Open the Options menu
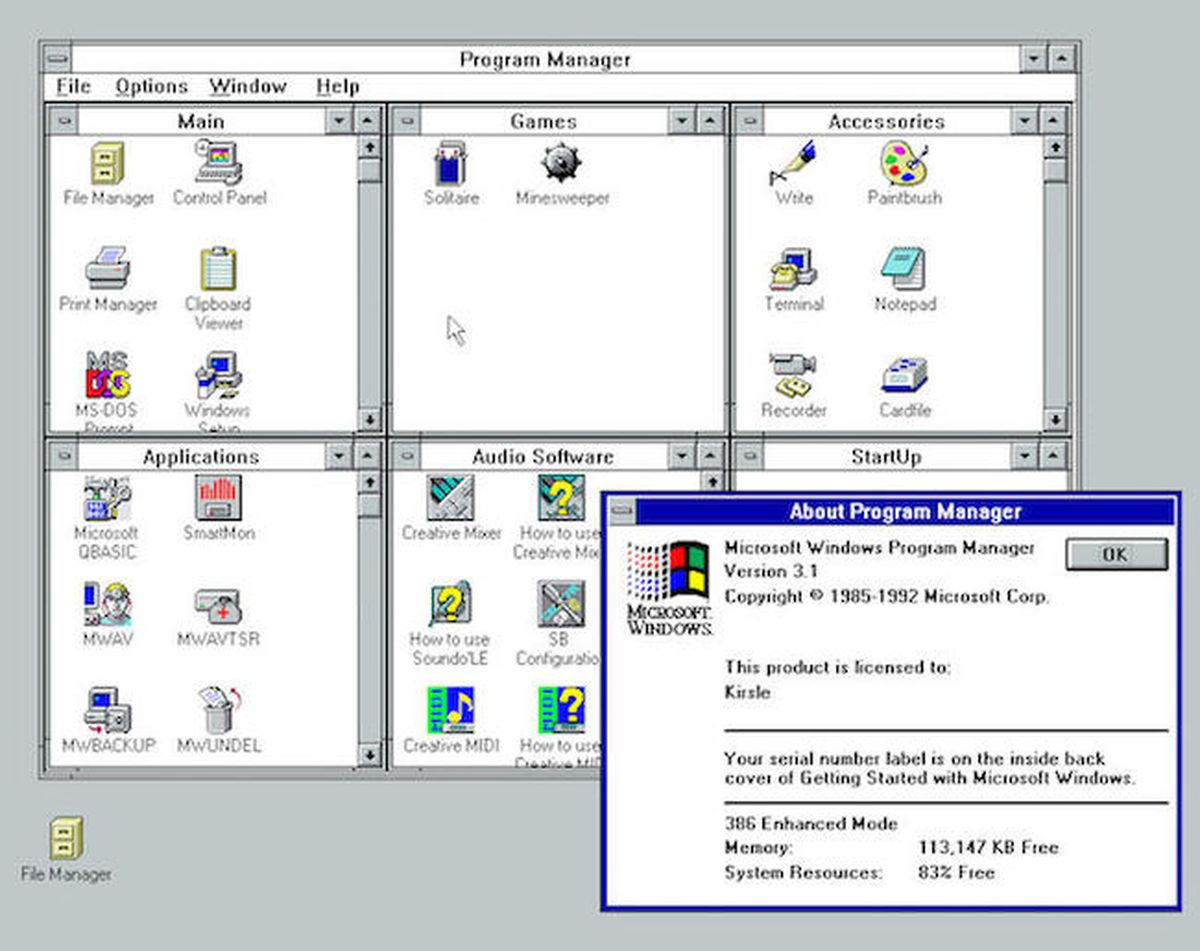Image resolution: width=1200 pixels, height=951 pixels. coord(151,87)
